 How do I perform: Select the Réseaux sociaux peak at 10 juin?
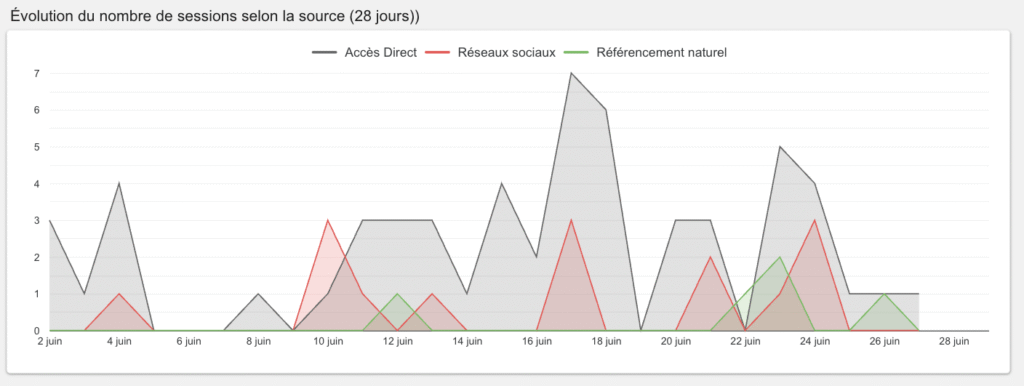(328, 220)
